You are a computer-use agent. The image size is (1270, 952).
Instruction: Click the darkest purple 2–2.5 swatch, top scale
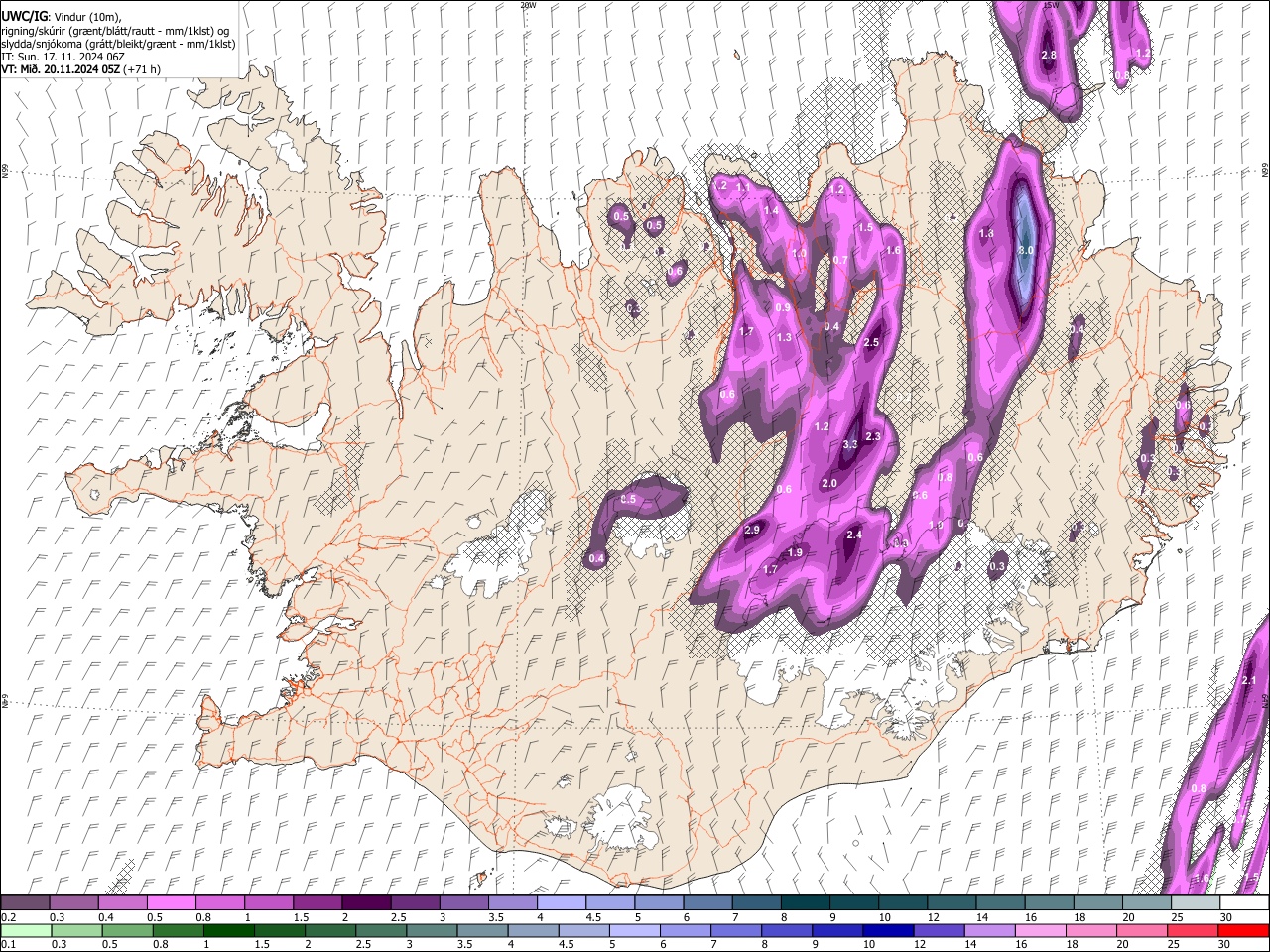(366, 903)
